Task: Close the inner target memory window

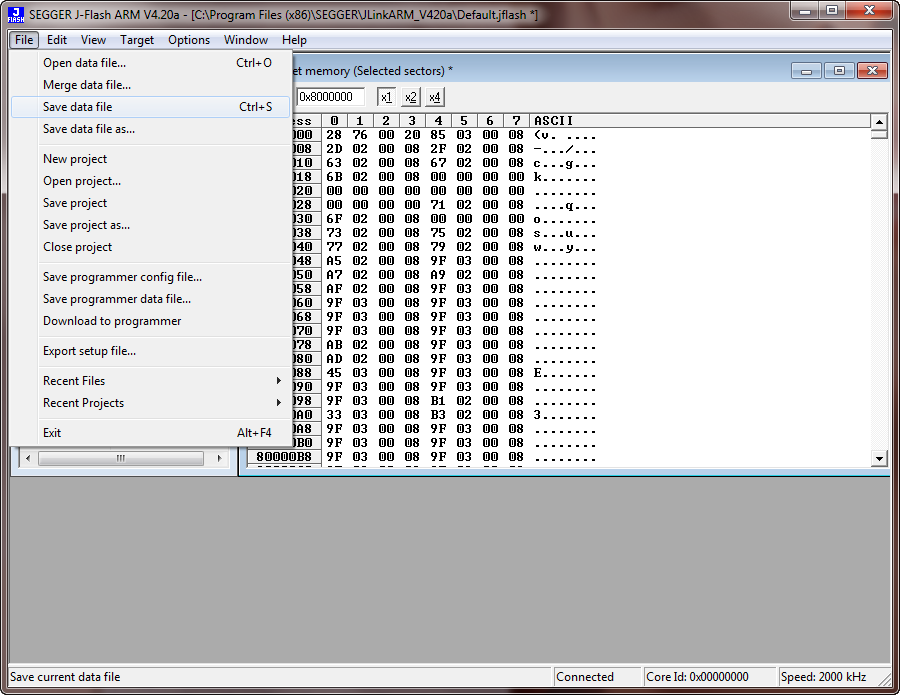Action: pyautogui.click(x=872, y=70)
